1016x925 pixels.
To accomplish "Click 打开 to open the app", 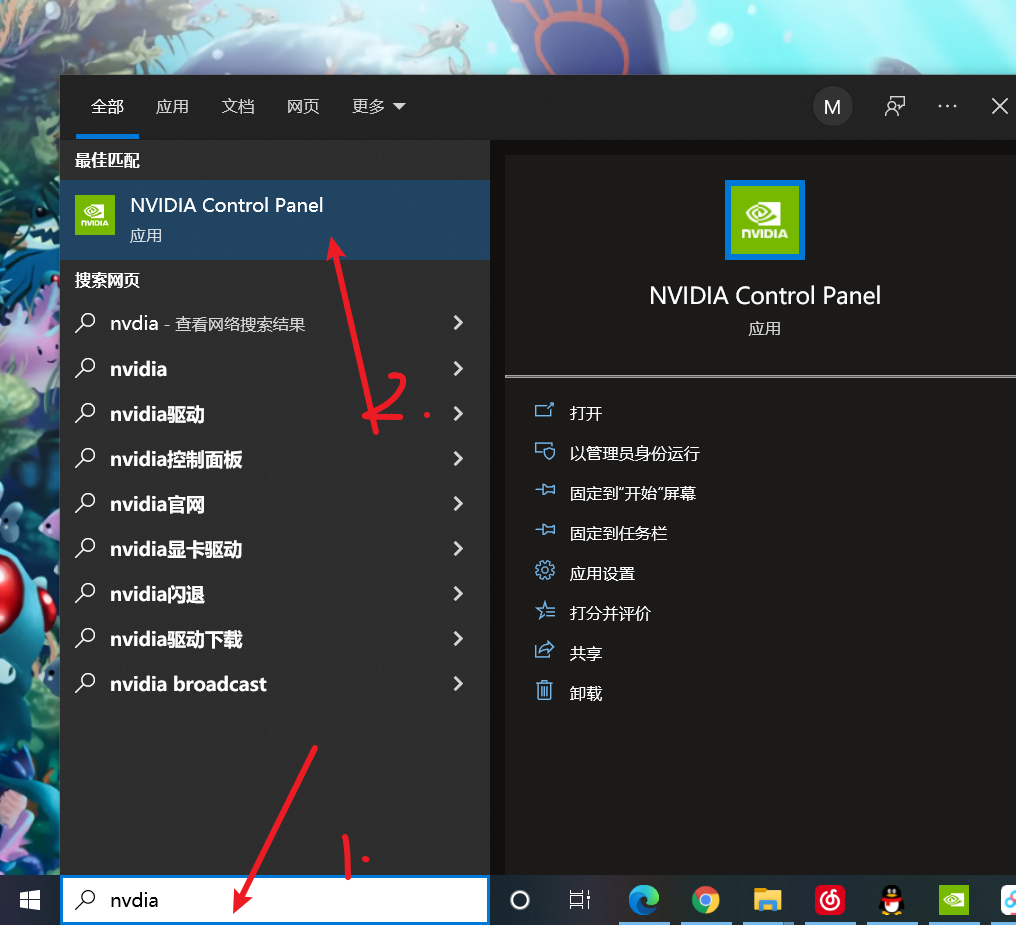I will tap(586, 413).
